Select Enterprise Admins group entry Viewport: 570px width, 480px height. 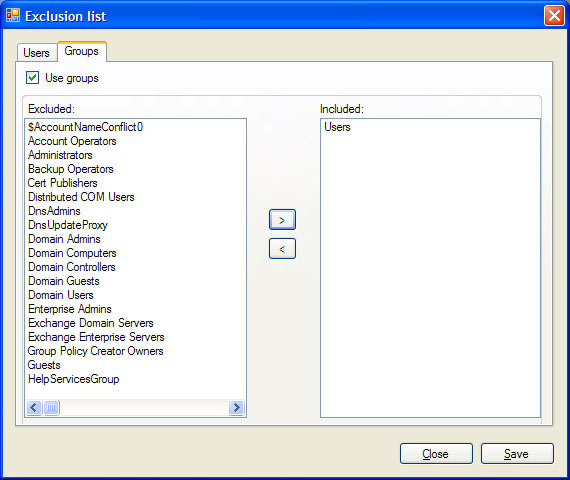[x=70, y=309]
